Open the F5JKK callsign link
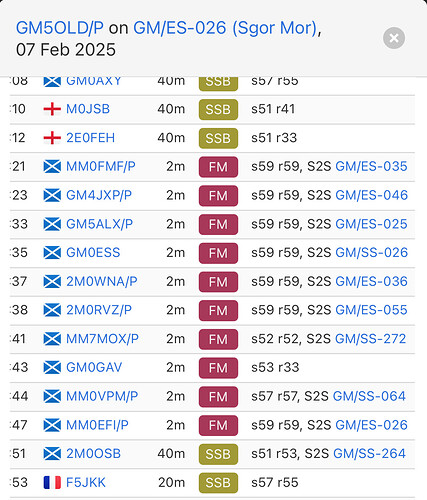The height and width of the screenshot is (500, 427). click(86, 482)
